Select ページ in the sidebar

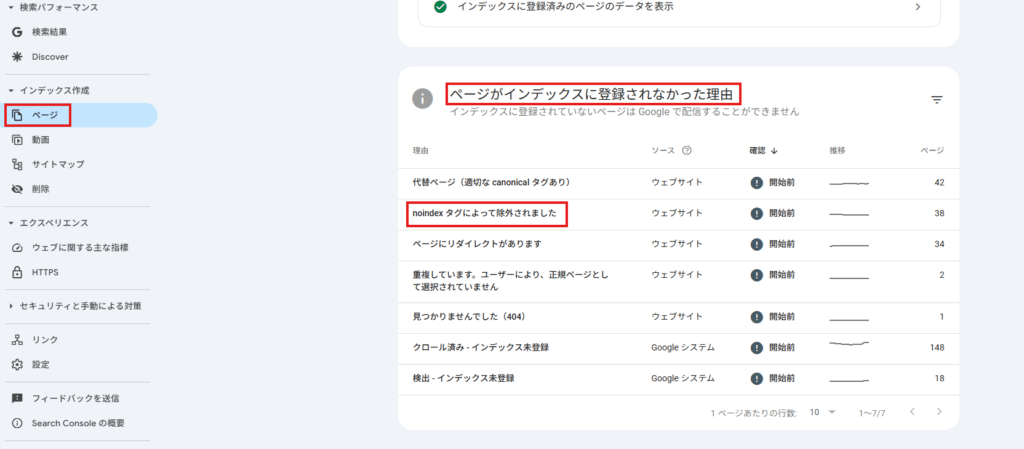click(x=45, y=116)
